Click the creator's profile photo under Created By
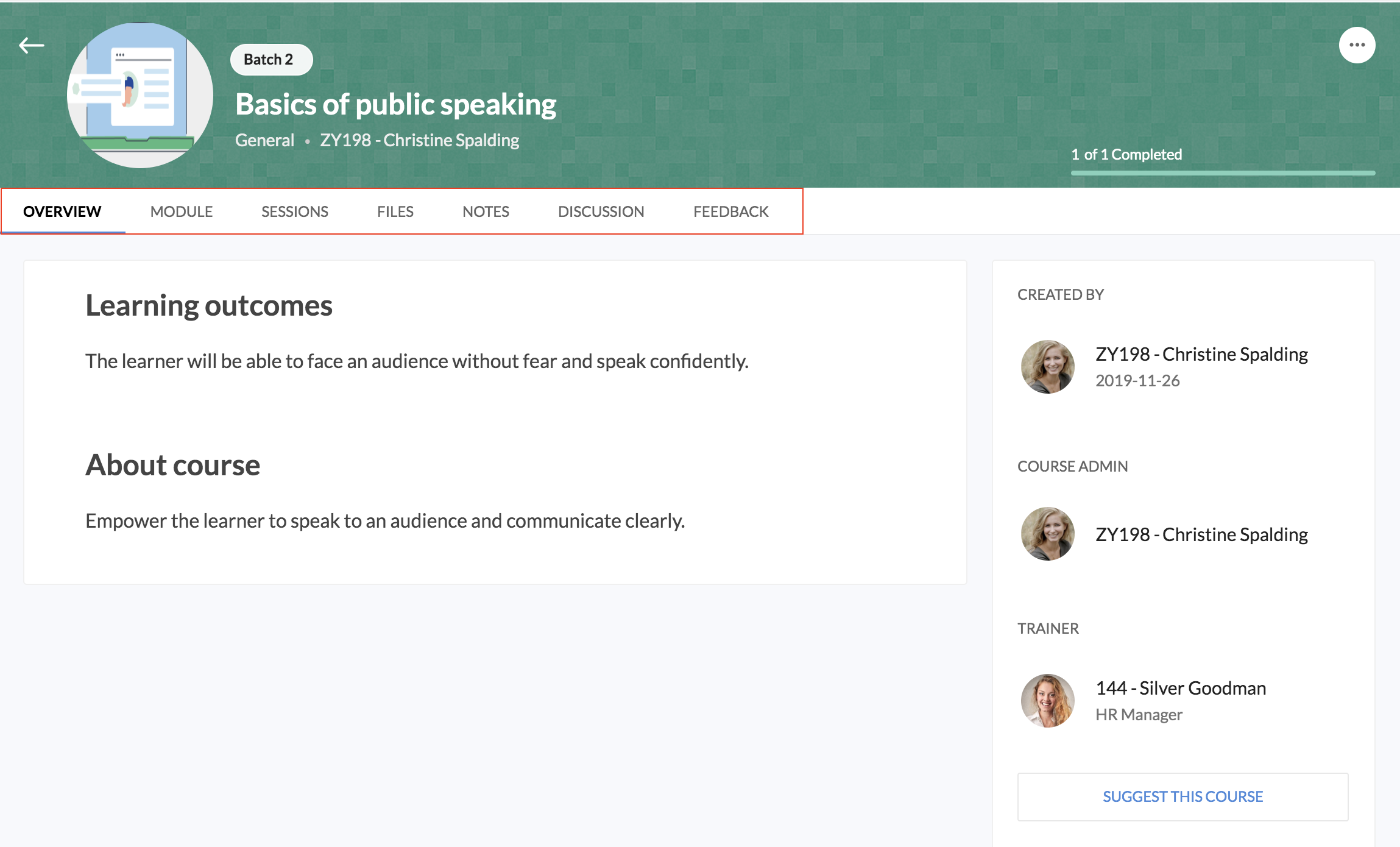The height and width of the screenshot is (847, 1400). pyautogui.click(x=1047, y=367)
